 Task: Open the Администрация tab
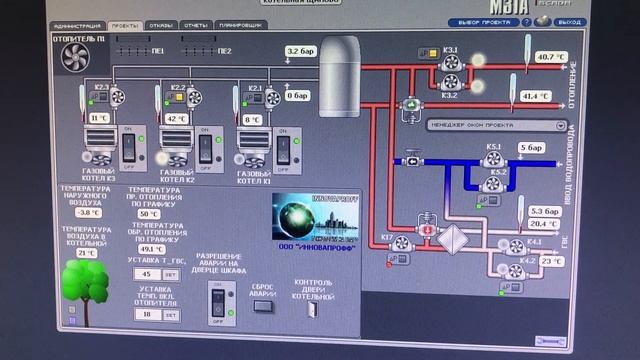point(77,26)
